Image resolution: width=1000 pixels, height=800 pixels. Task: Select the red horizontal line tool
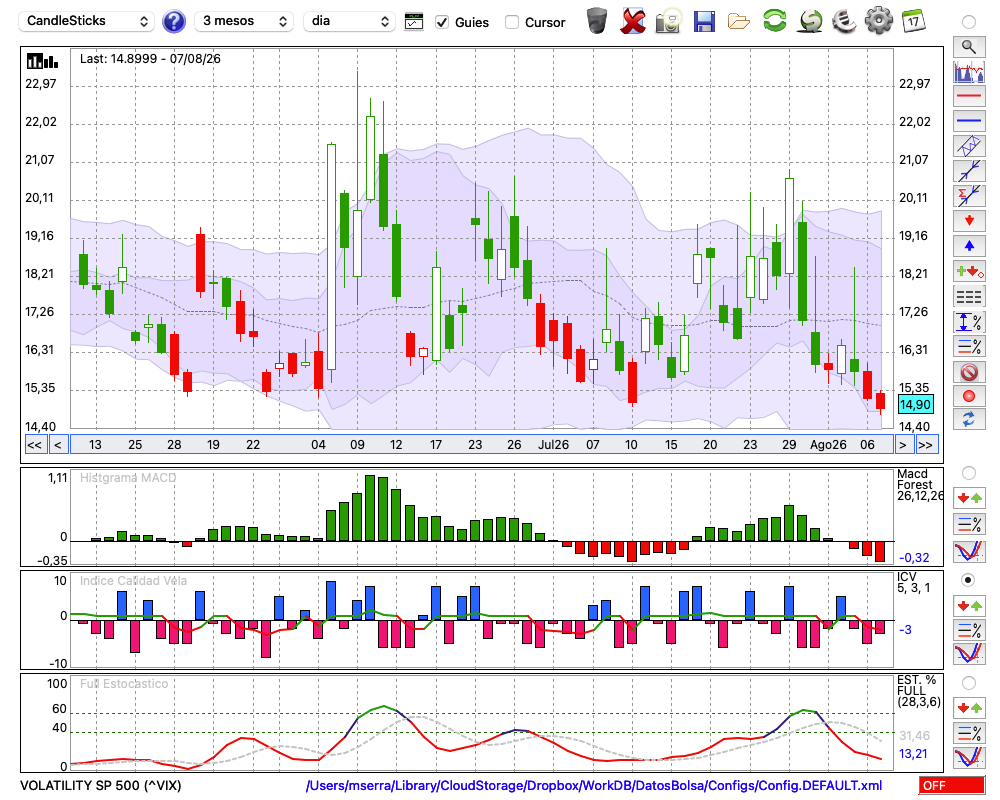[969, 96]
